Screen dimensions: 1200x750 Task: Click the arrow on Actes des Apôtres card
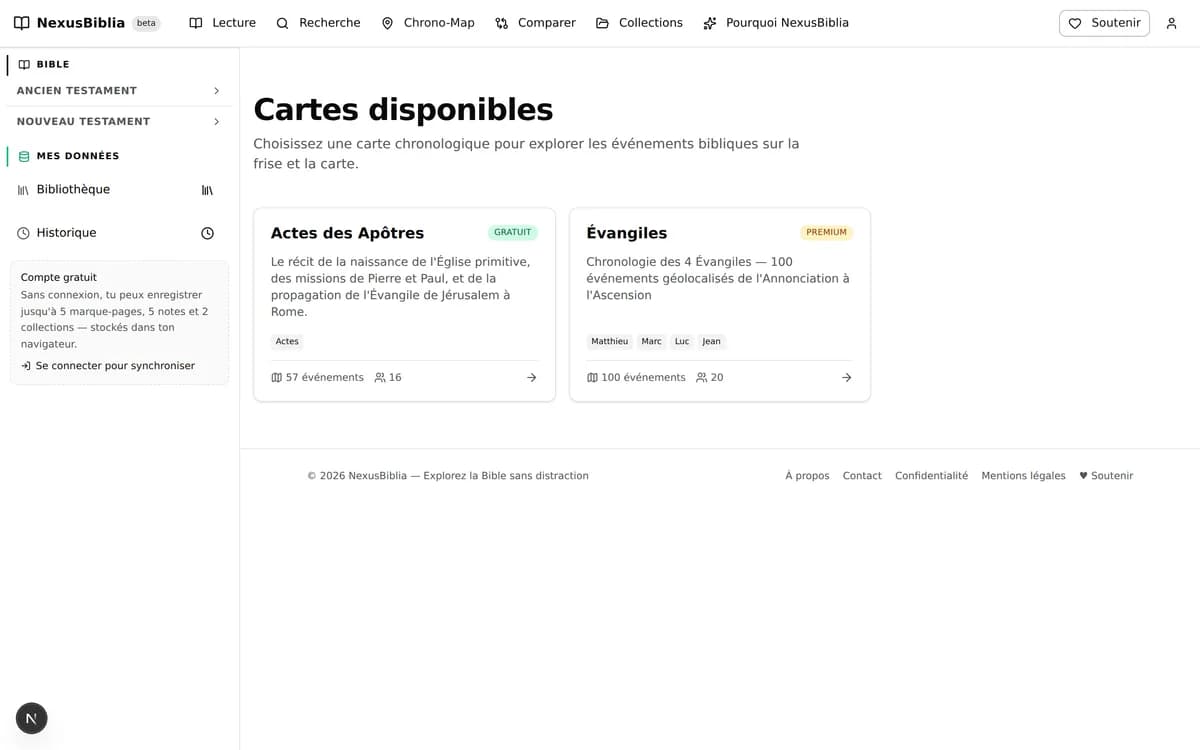coord(531,378)
